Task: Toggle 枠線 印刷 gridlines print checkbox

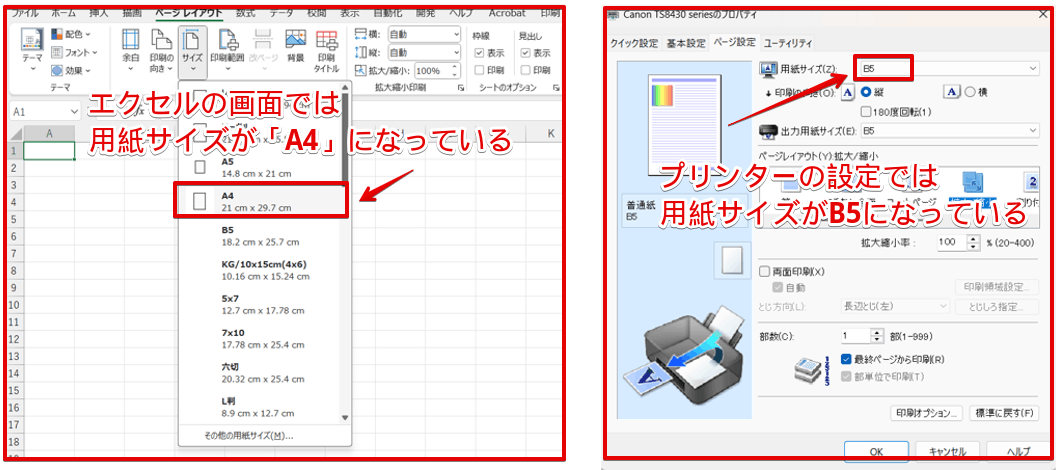Action: 480,70
